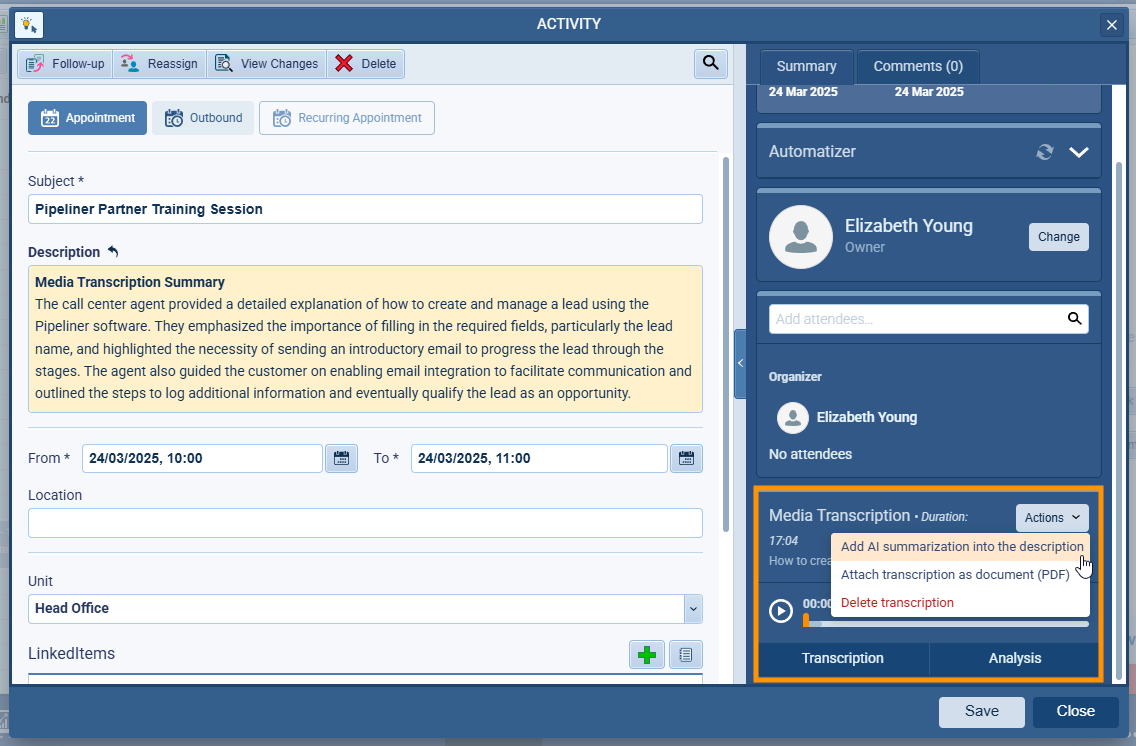Select the Reassign icon in the toolbar
This screenshot has width=1136, height=746.
[x=129, y=63]
